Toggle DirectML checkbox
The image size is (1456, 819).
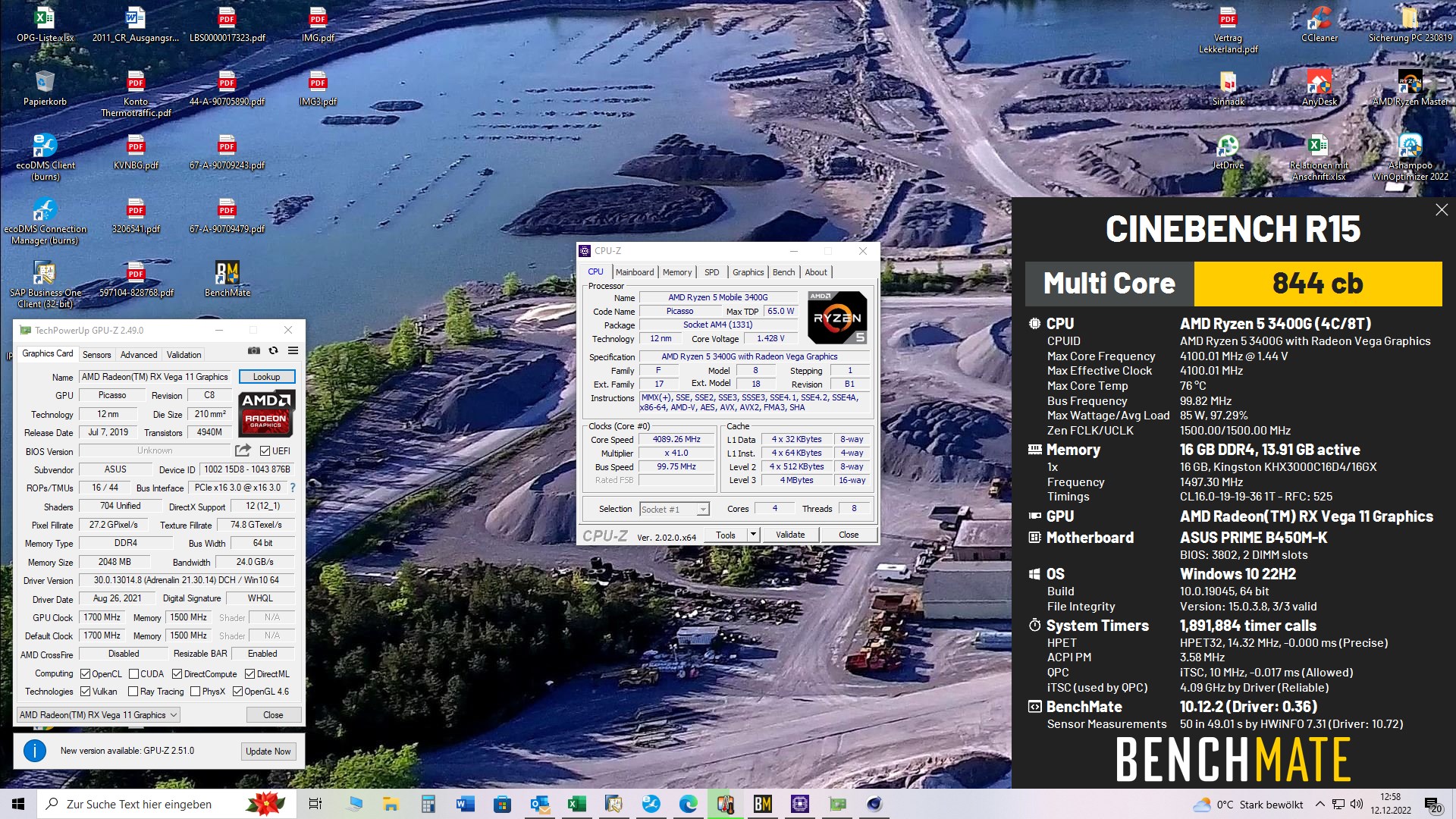tap(249, 673)
